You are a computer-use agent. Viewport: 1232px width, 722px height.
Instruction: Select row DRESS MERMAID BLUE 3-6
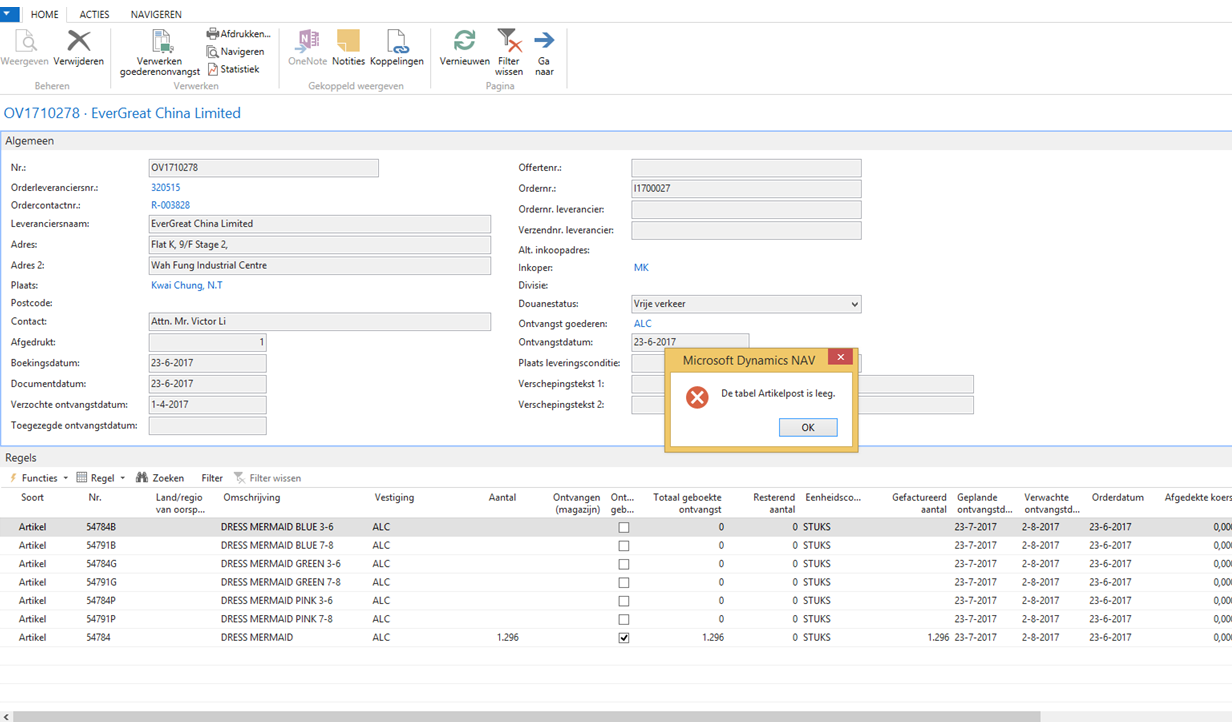(616, 527)
